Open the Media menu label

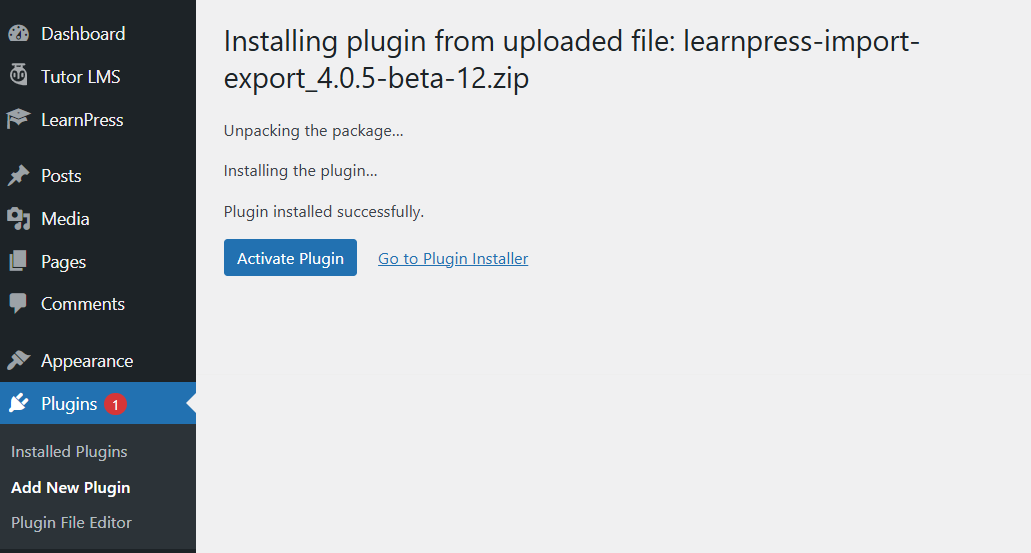[x=65, y=219]
